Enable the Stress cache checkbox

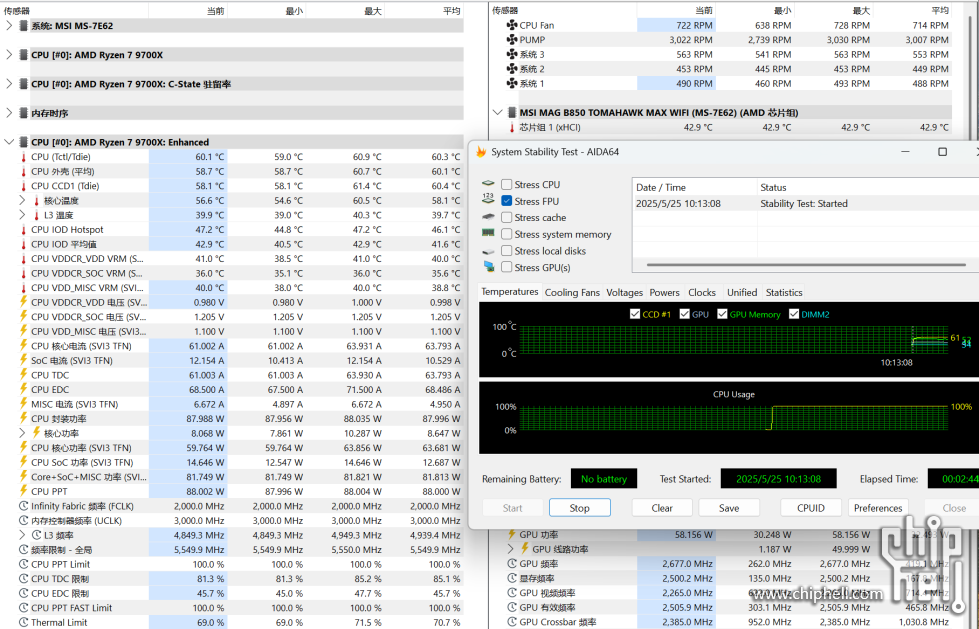(506, 217)
